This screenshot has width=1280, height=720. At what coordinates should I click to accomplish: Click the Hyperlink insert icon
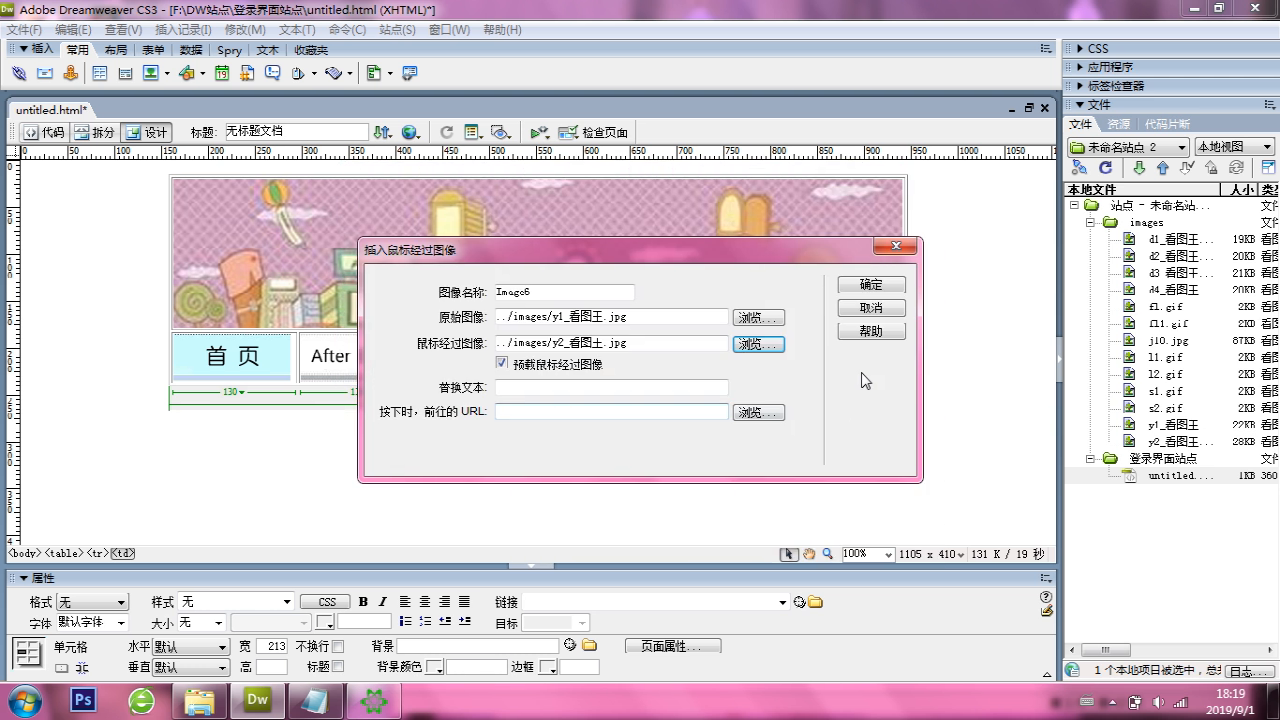pyautogui.click(x=19, y=73)
